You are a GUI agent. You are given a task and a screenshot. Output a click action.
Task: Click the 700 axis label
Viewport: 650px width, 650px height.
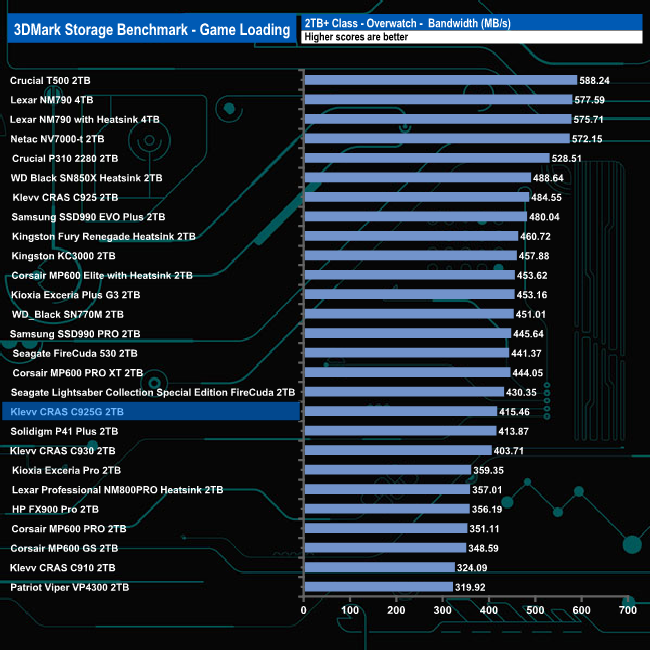click(628, 610)
